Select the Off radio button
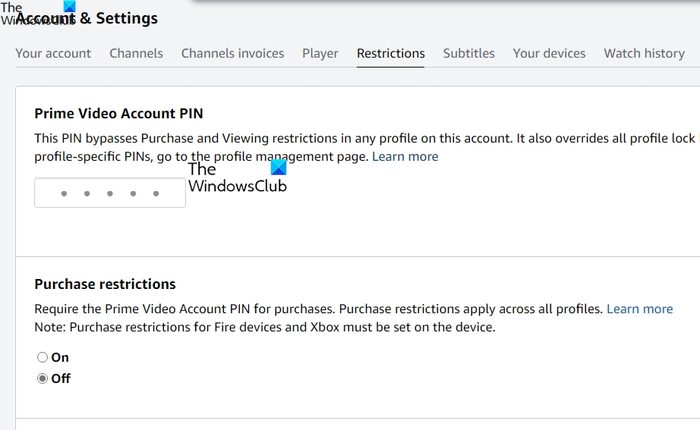Screen dimensions: 700x430 pos(42,379)
